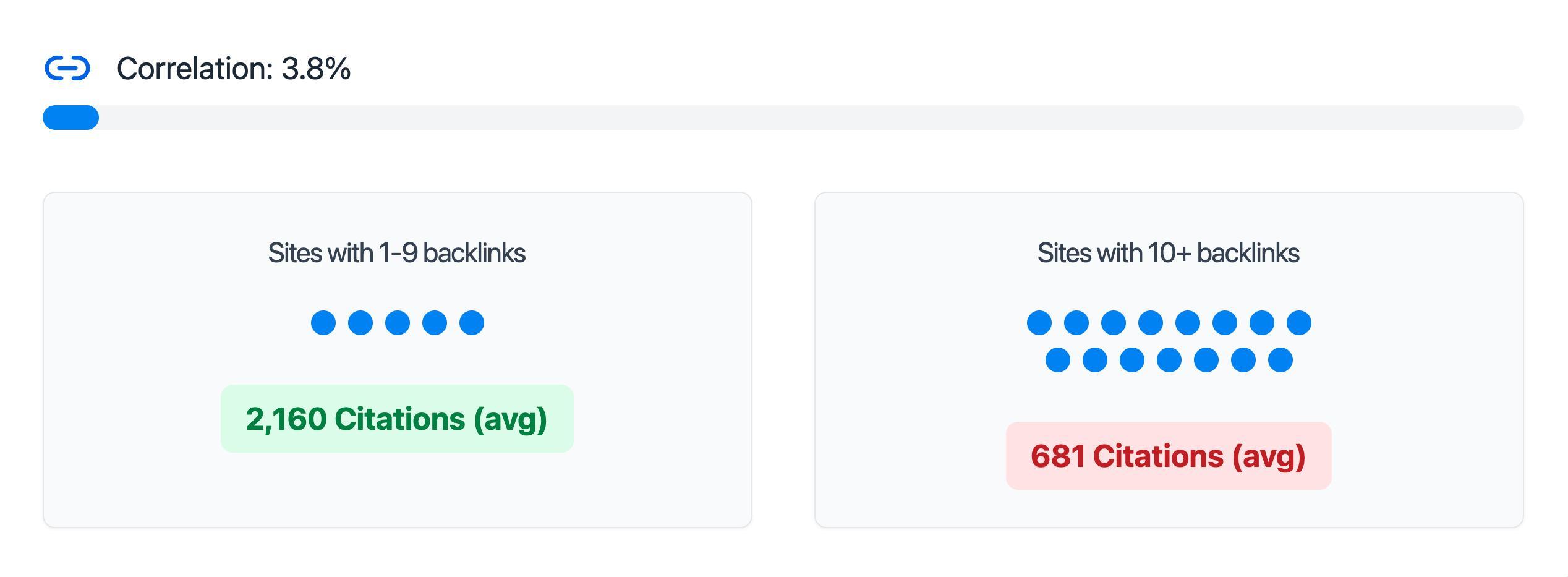Pick the middle bottom-row dot in the 10+ backlinks card
This screenshot has width=1568, height=577.
1169,360
